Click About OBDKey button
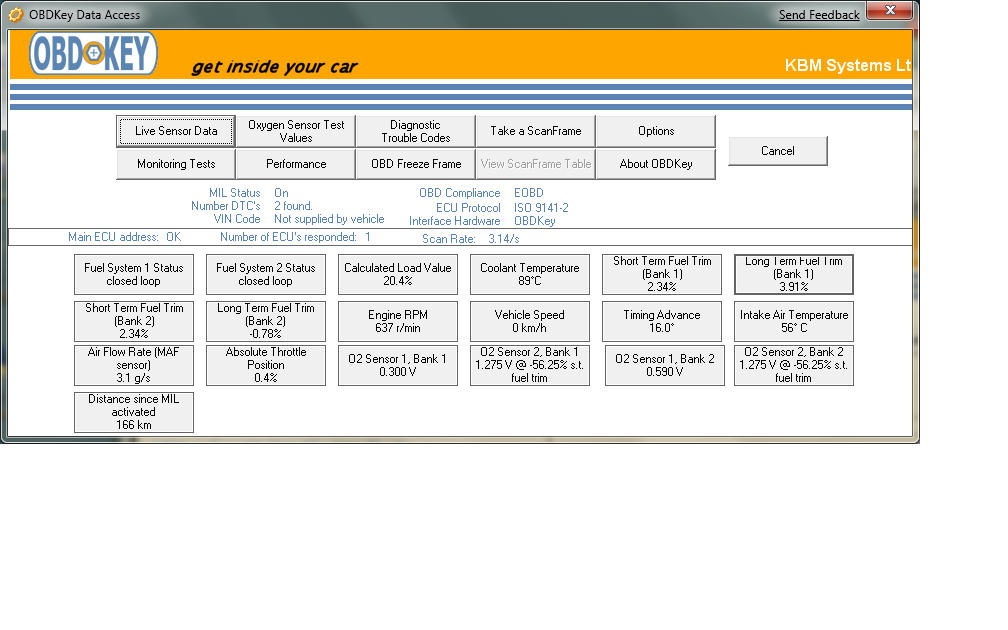This screenshot has height=630, width=1008. [656, 164]
